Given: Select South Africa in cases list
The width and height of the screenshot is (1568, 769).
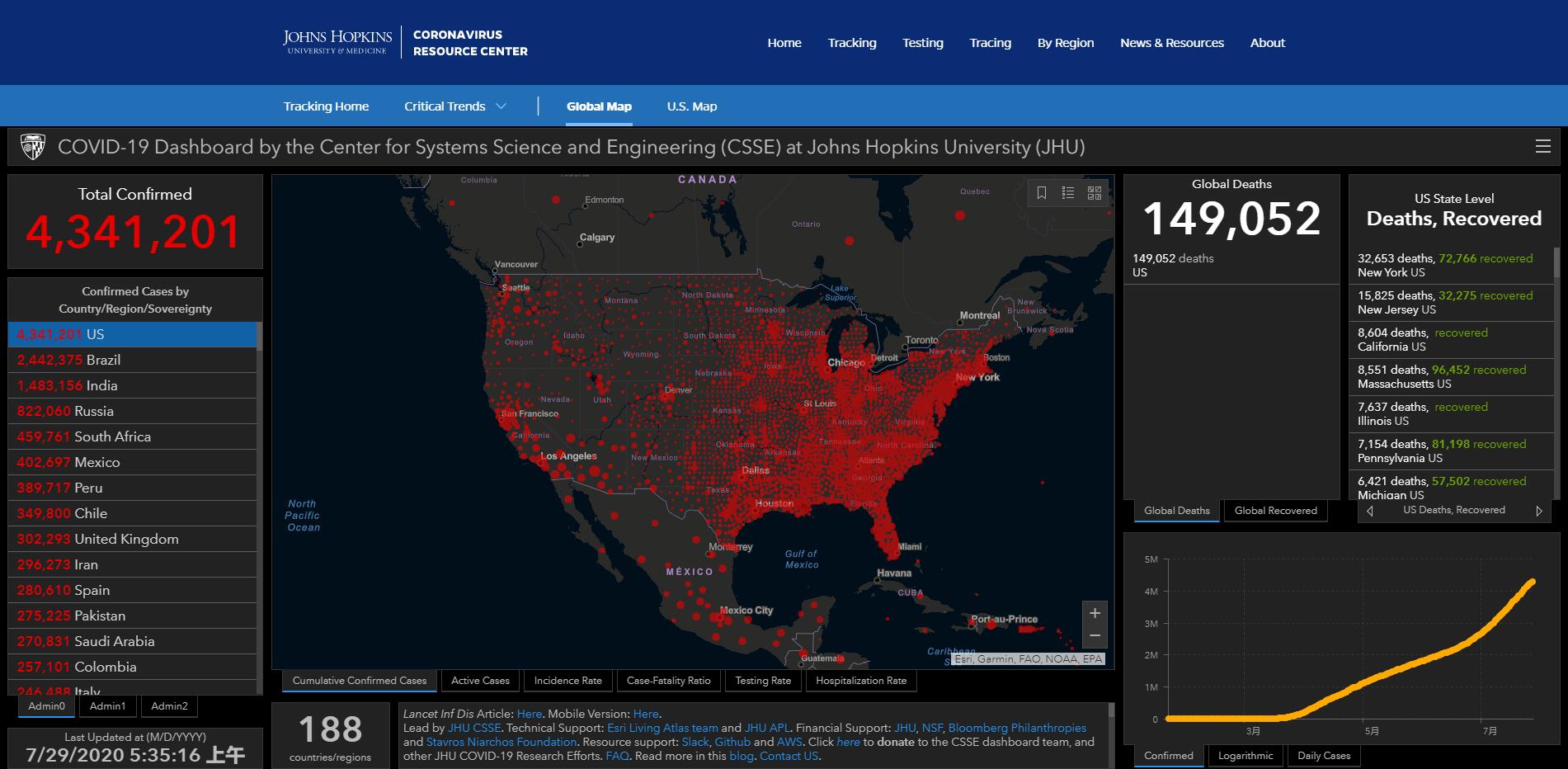Looking at the screenshot, I should [133, 436].
